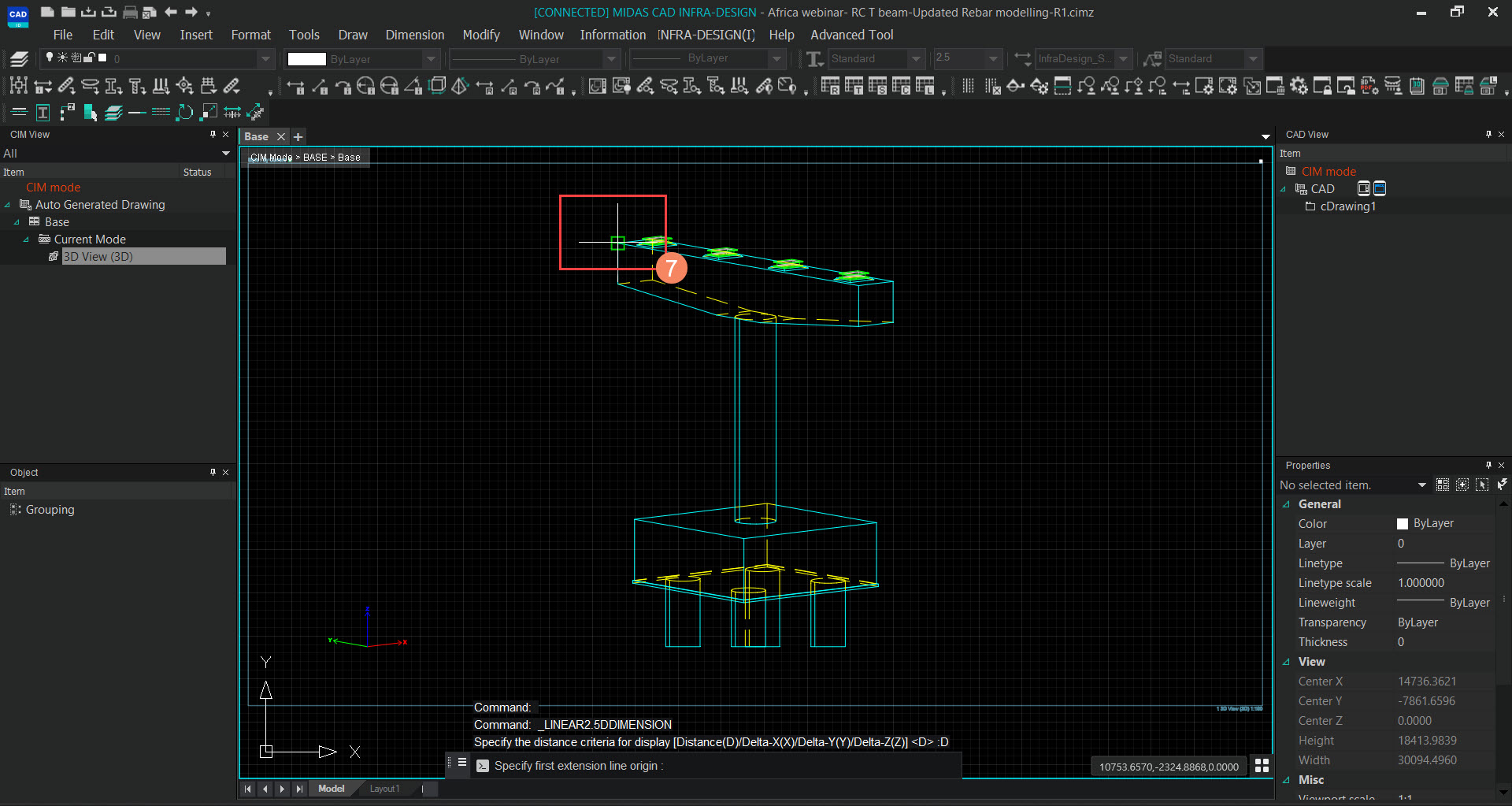Open the layer selection dropdown
This screenshot has height=806, width=1512.
265,58
